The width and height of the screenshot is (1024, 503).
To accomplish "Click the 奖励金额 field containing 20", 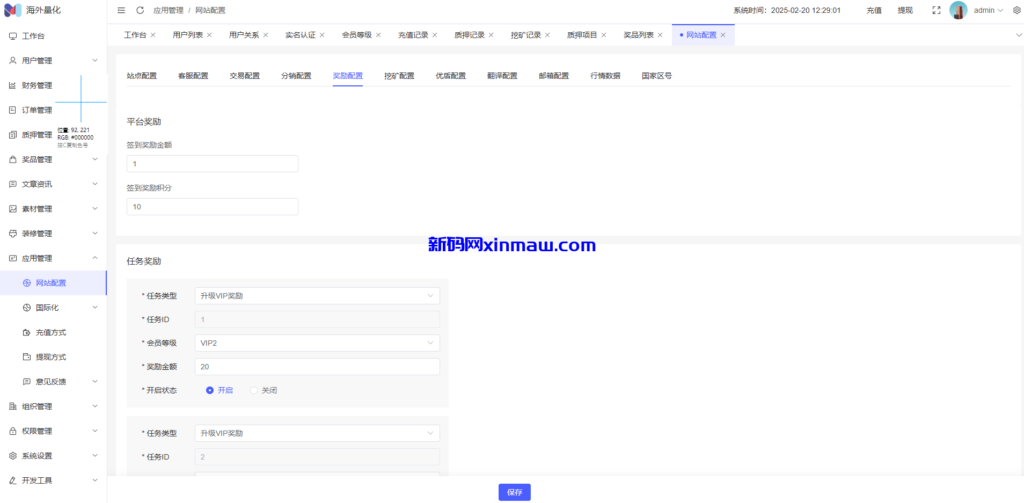I will tap(317, 366).
